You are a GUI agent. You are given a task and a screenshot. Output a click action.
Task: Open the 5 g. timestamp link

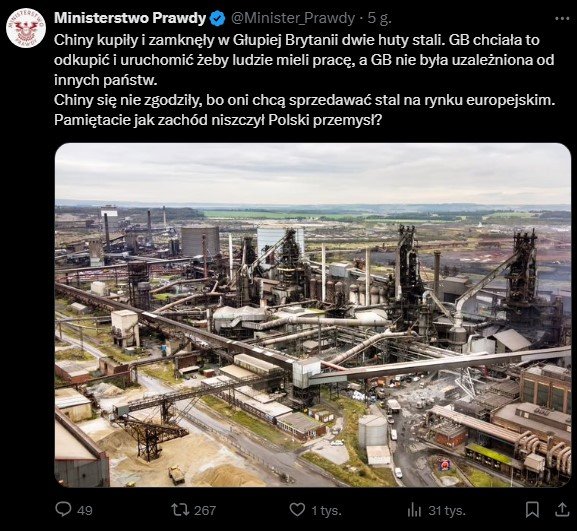tap(379, 18)
